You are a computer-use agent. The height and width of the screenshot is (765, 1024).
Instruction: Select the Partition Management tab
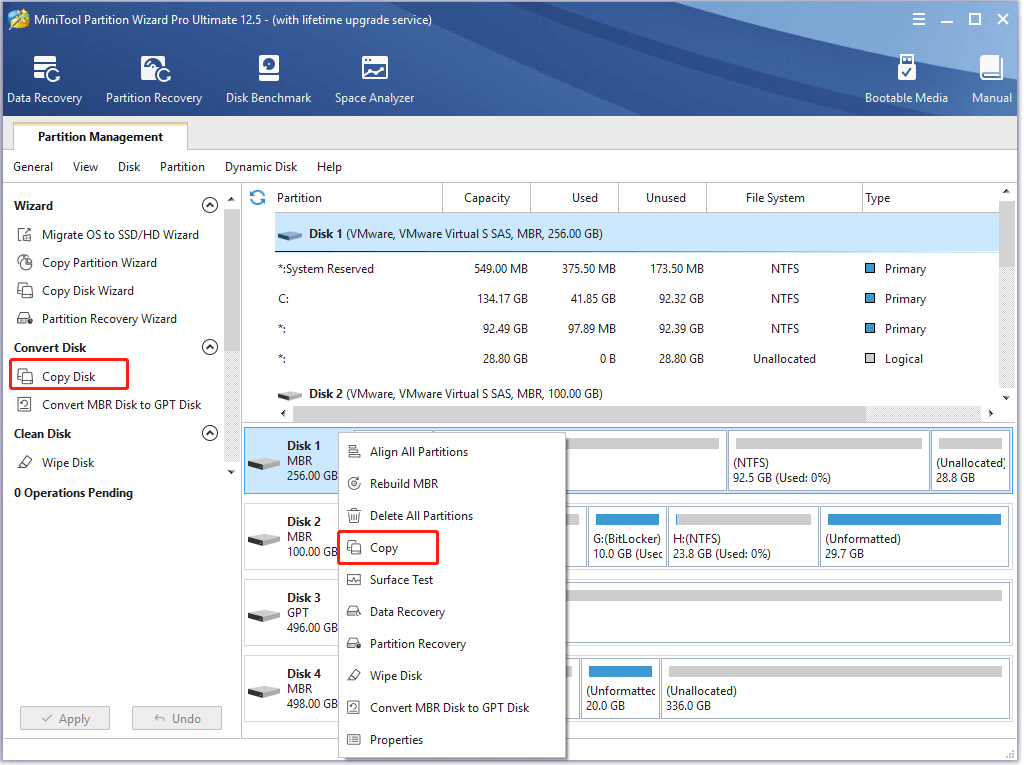pos(101,137)
